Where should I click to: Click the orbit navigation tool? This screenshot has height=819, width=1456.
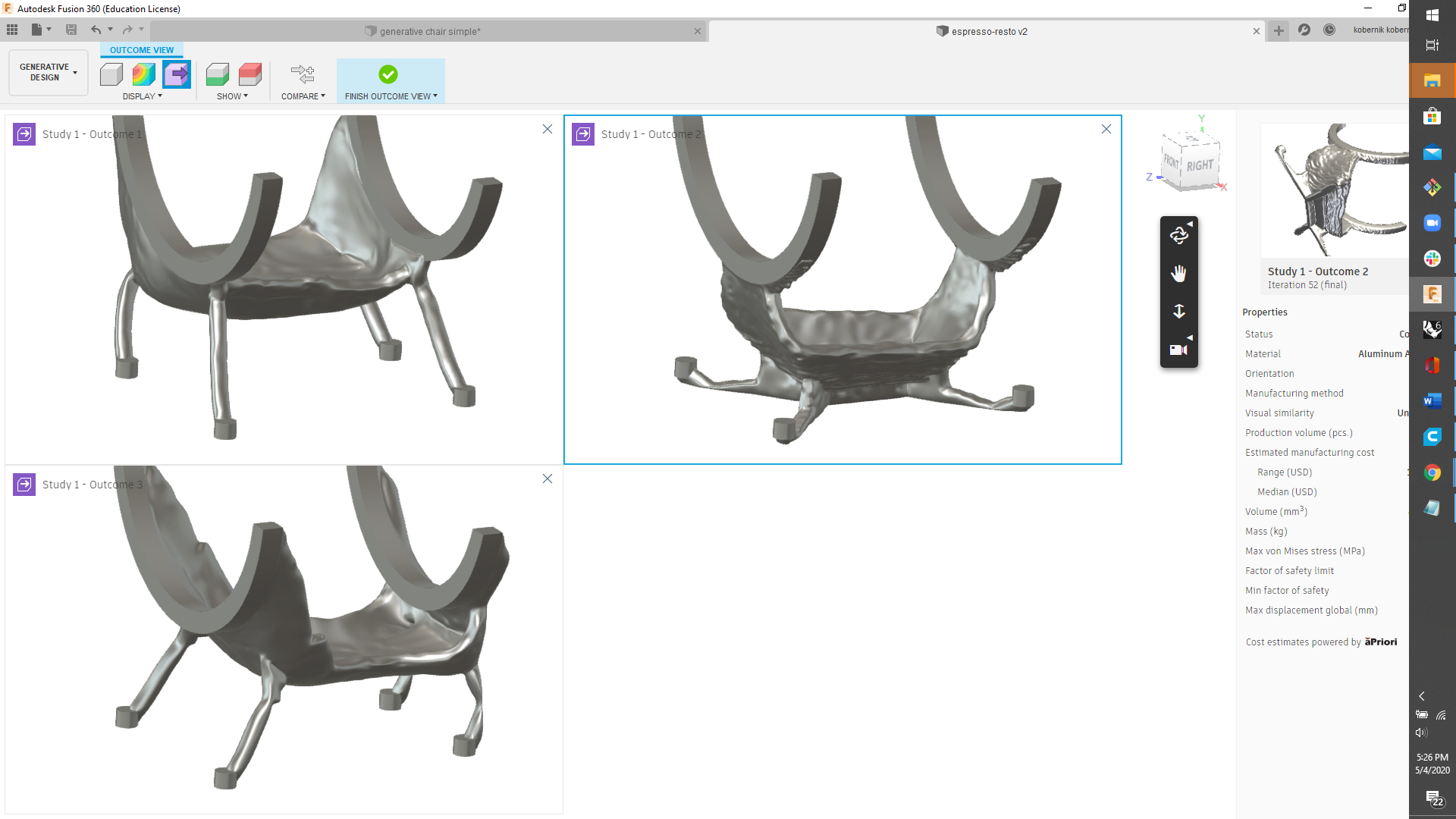(x=1178, y=235)
